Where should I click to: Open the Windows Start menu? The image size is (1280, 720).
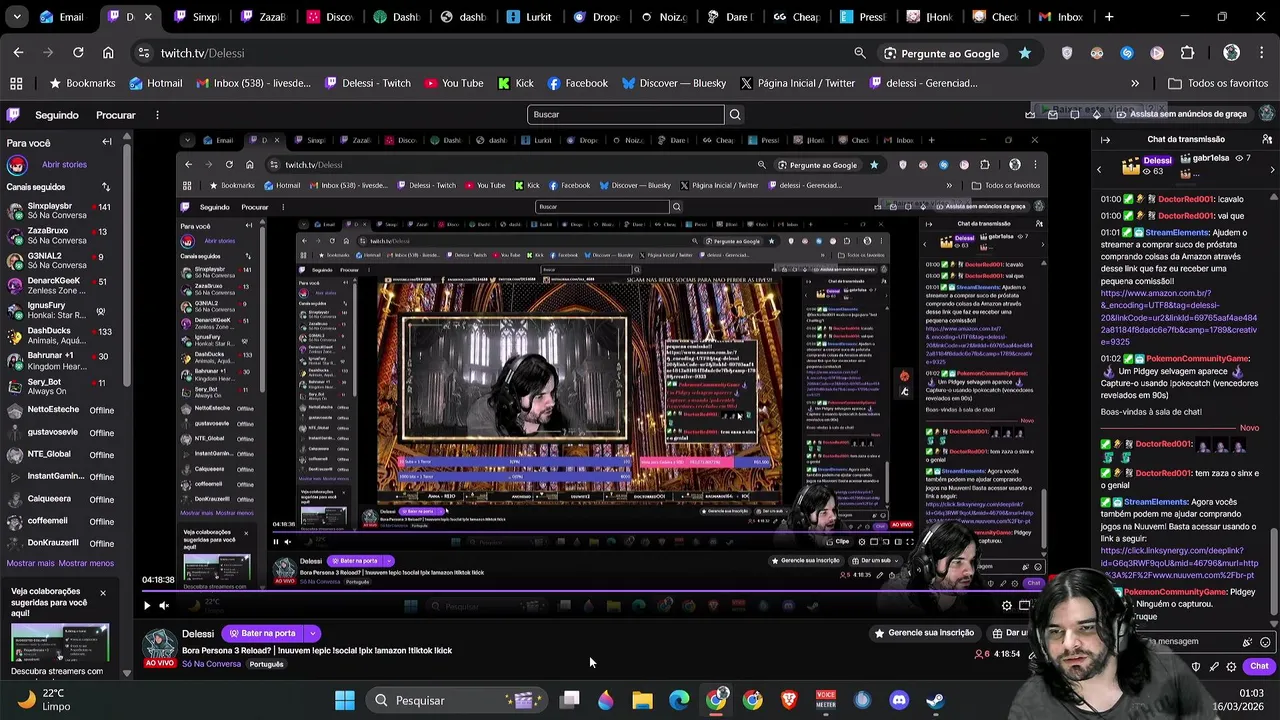(x=345, y=700)
